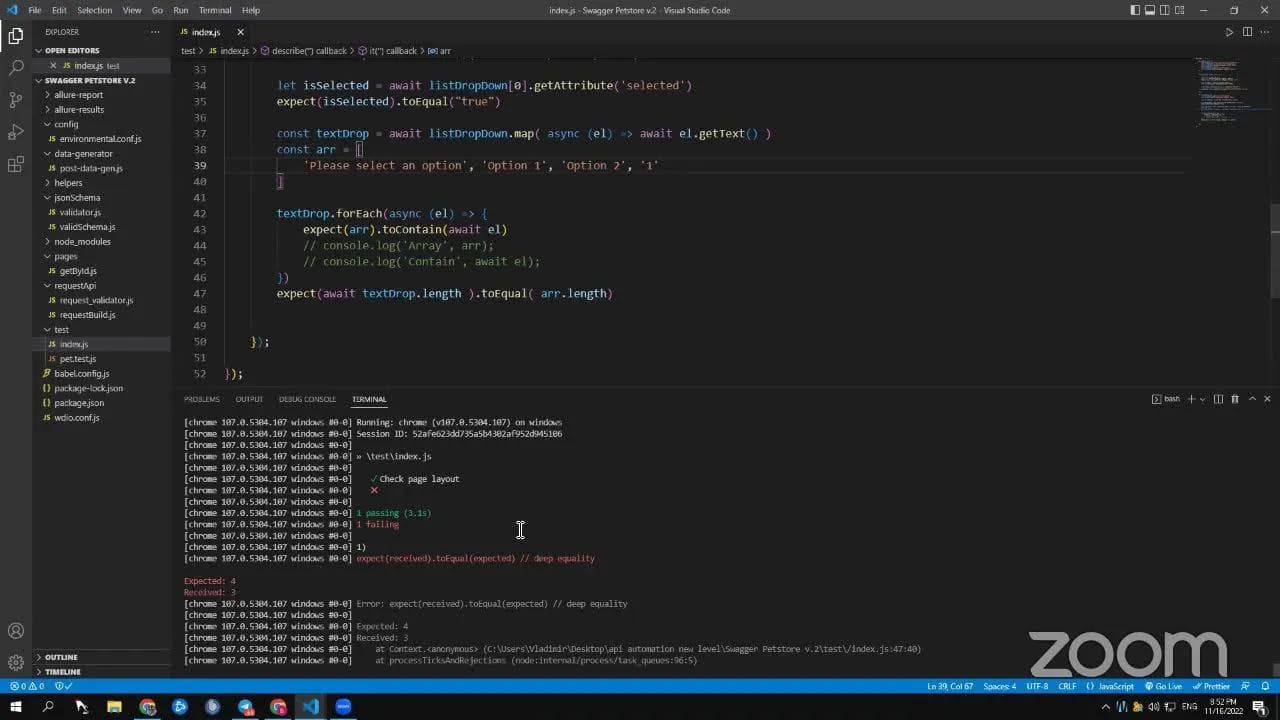This screenshot has height=720, width=1280.
Task: Kill the terminal with trash icon
Action: (x=1235, y=398)
